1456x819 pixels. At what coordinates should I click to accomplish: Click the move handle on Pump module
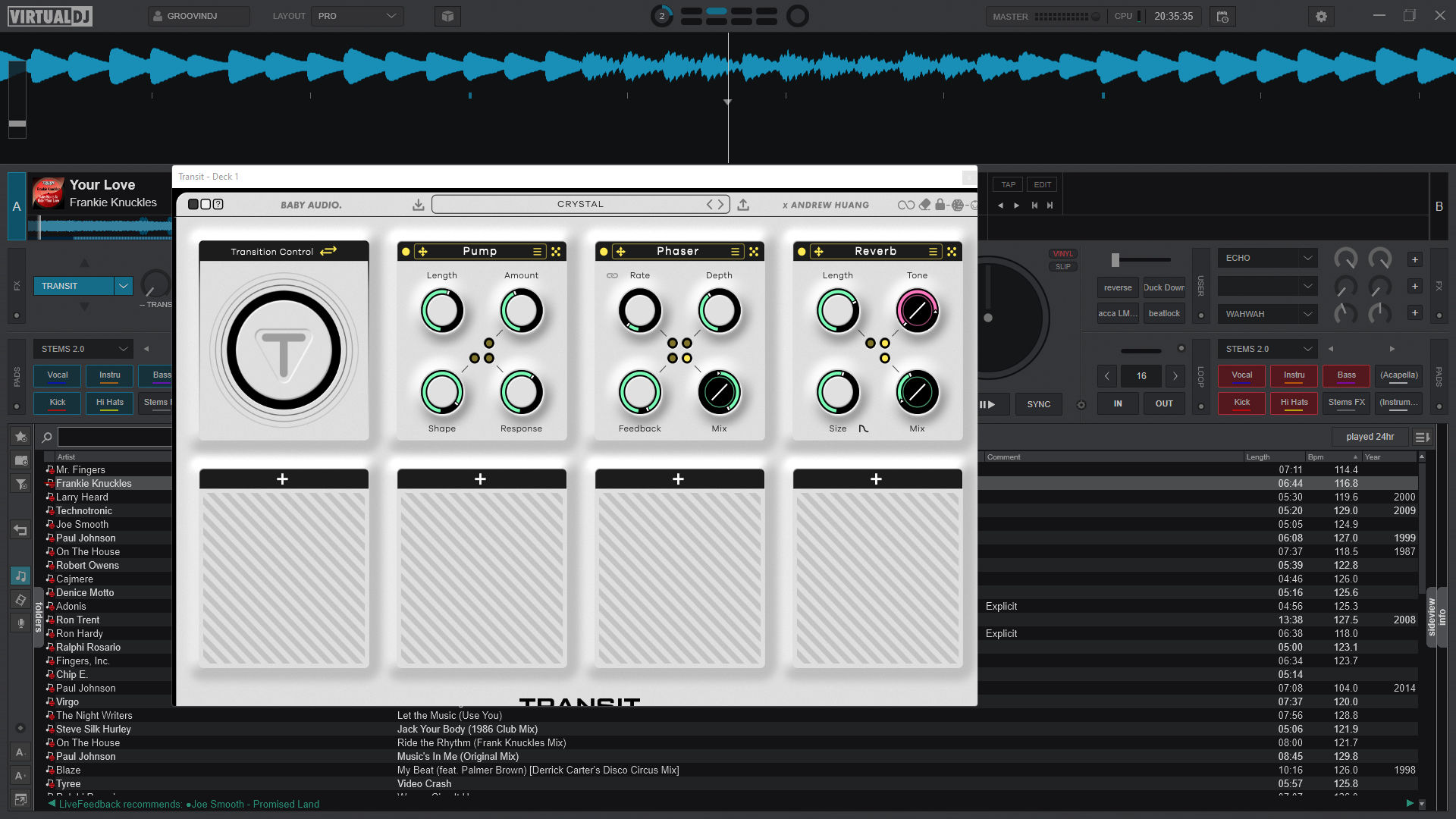[x=423, y=252]
